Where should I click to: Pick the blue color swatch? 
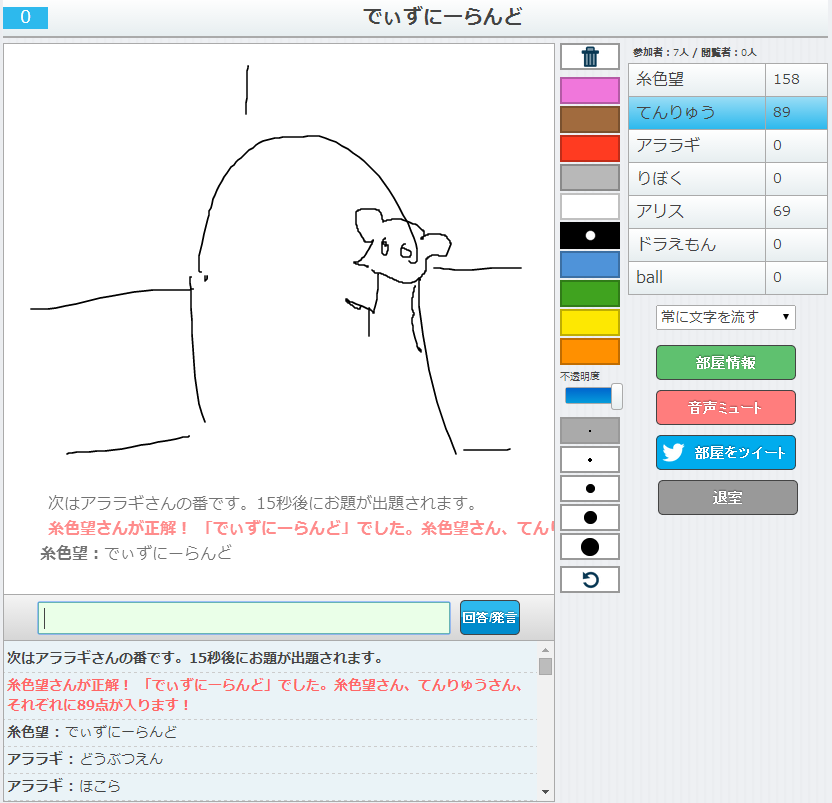click(590, 264)
